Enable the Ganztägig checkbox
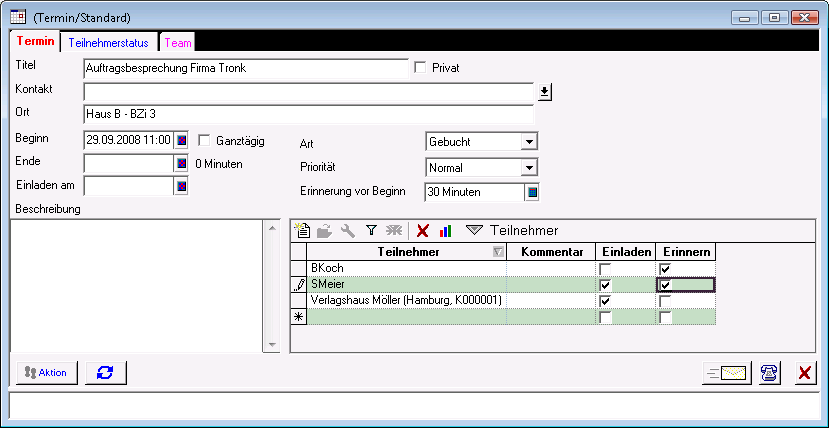Viewport: 829px width, 428px height. pos(204,141)
